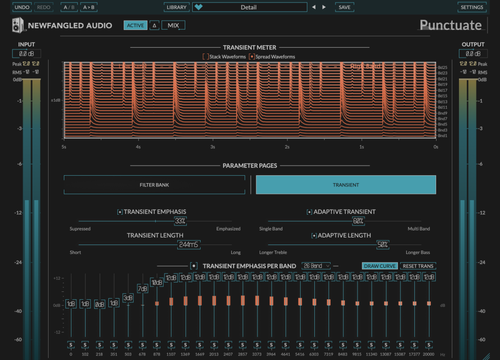Open the SETTINGS menu
This screenshot has width=500, height=360.
coord(472,7)
